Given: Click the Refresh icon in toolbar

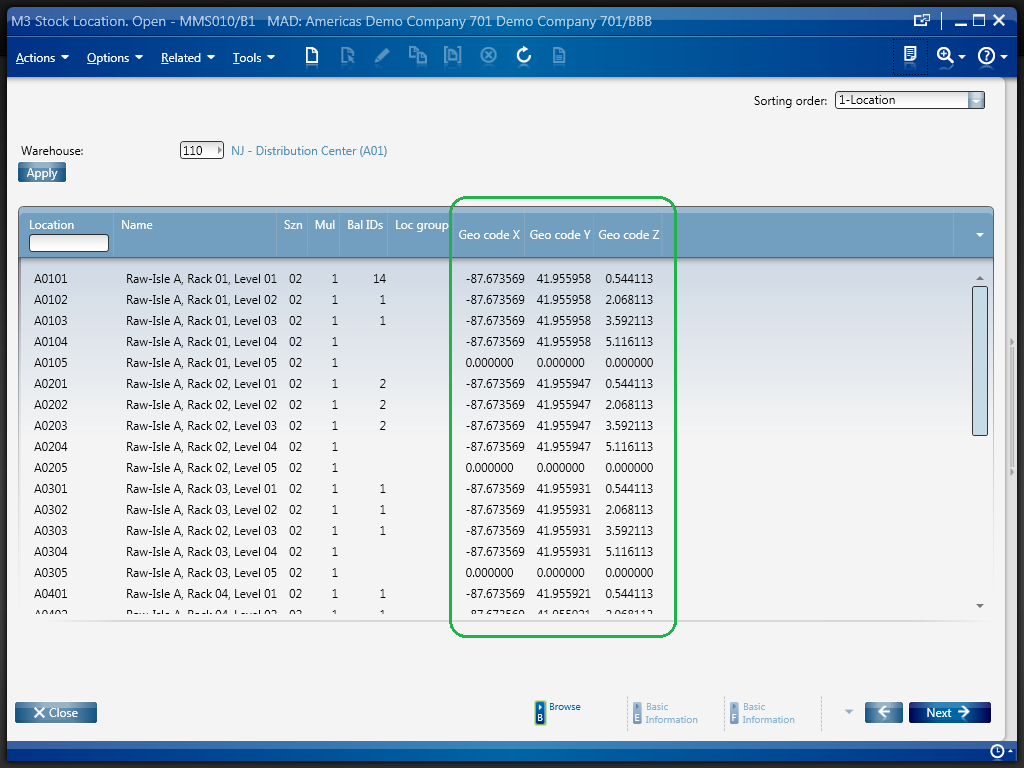Looking at the screenshot, I should [x=523, y=56].
